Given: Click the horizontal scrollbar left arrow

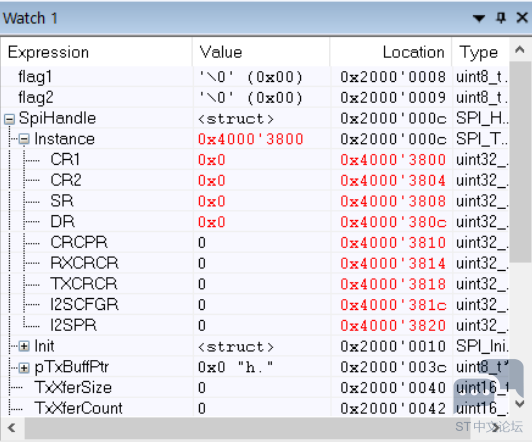Looking at the screenshot, I should click(x=12, y=427).
